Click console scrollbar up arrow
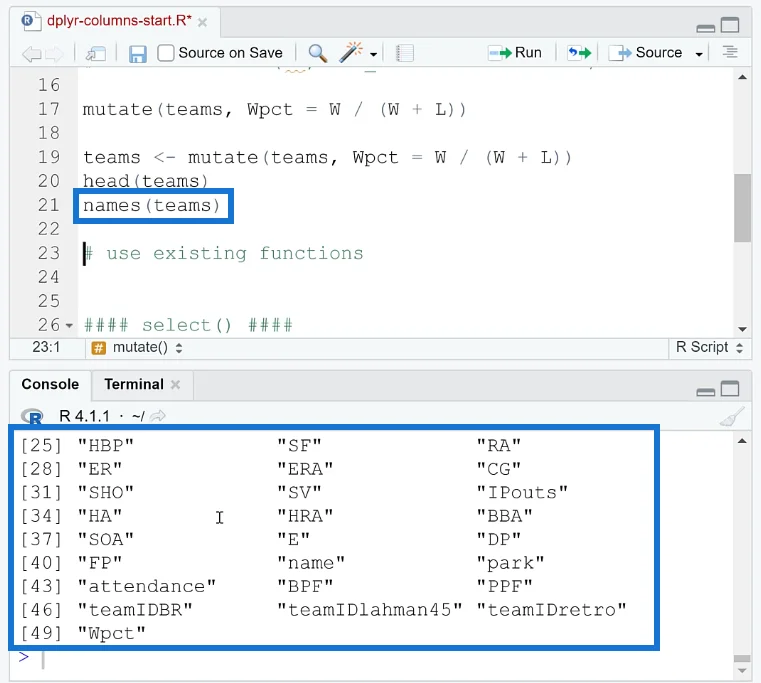This screenshot has height=683, width=761. (x=742, y=441)
